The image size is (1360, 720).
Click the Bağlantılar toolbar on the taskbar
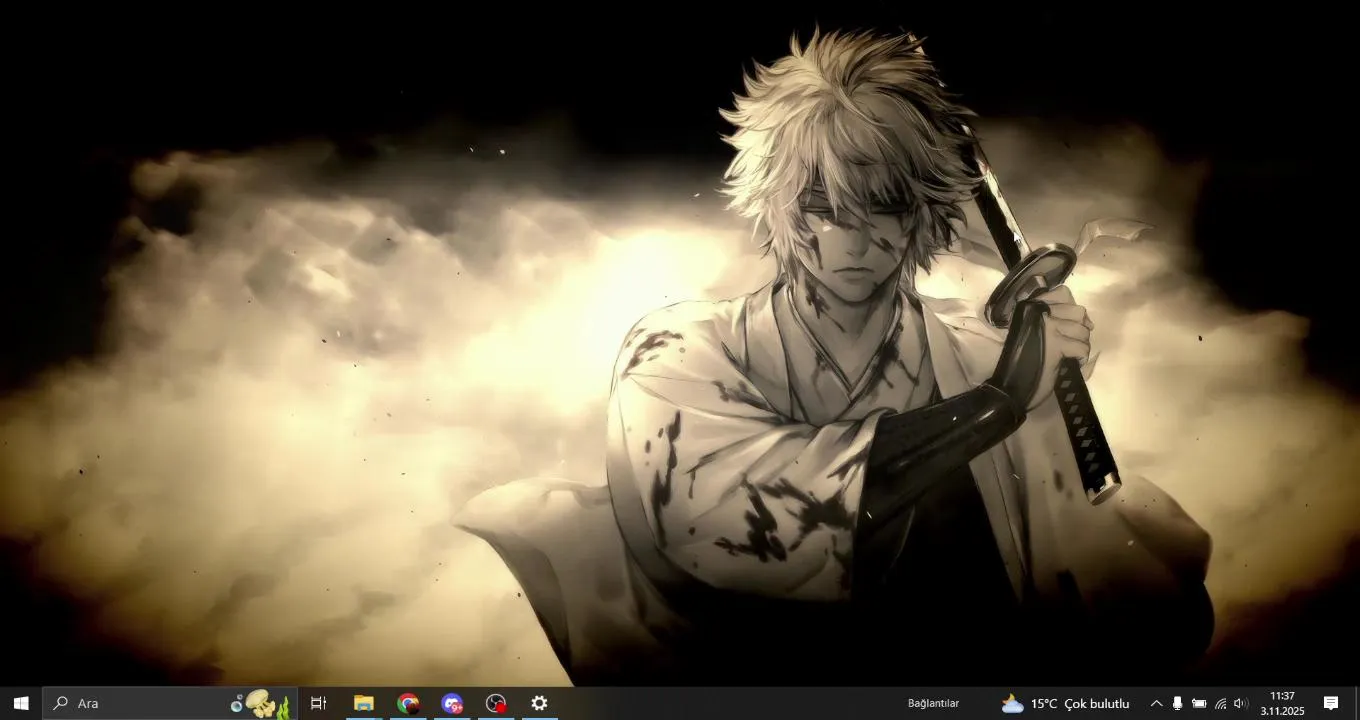(933, 703)
